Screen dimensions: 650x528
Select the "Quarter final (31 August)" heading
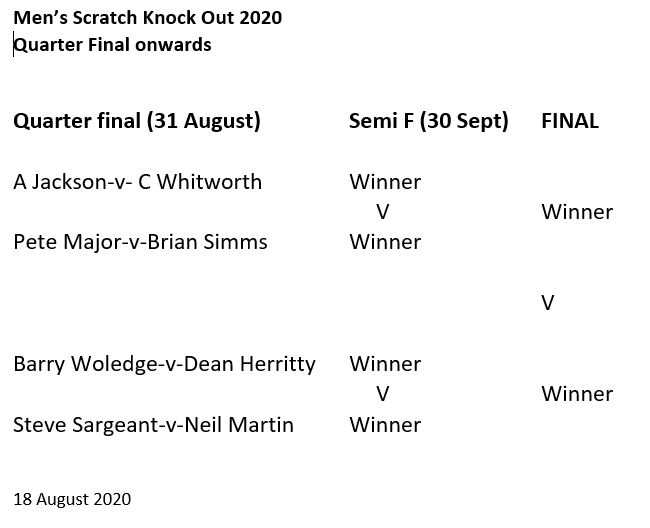coord(136,122)
